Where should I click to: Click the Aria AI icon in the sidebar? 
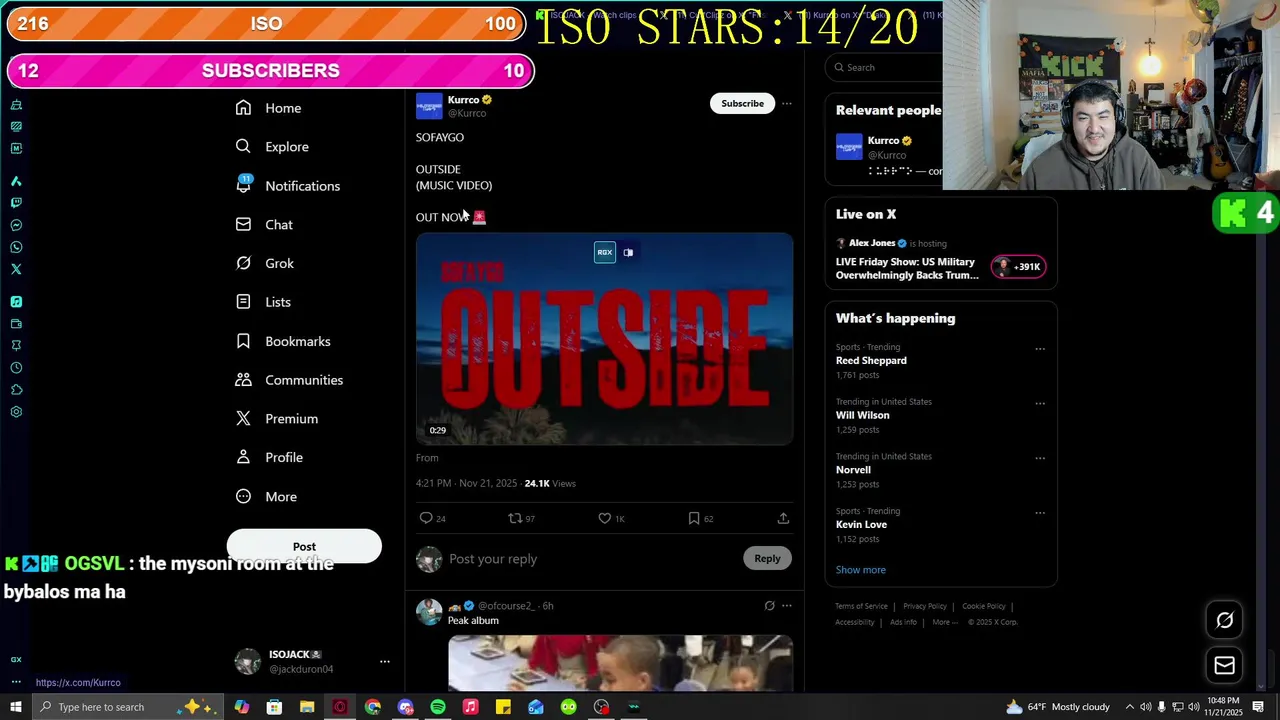(16, 181)
